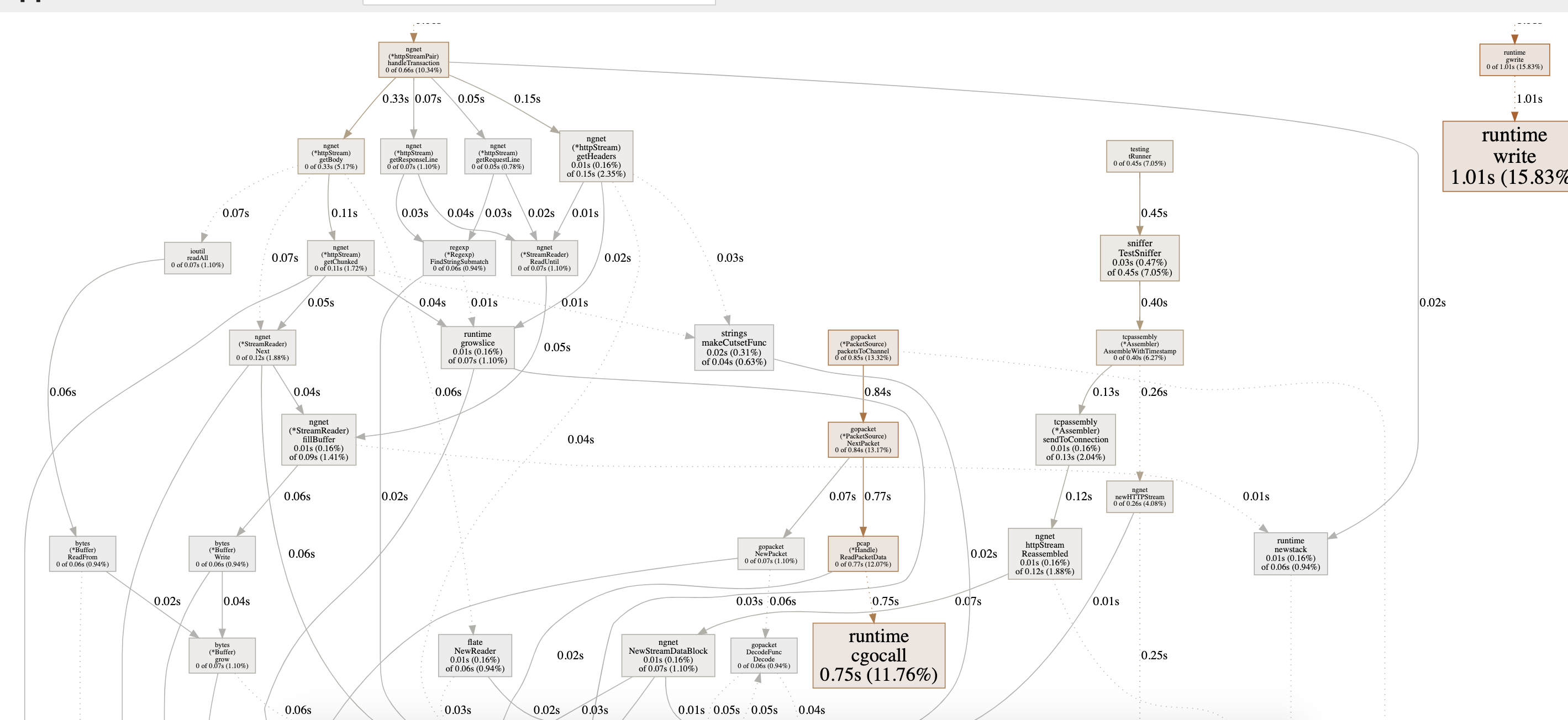This screenshot has height=720, width=1568.
Task: Select the StreamReader ReadUntil node
Action: 544,258
